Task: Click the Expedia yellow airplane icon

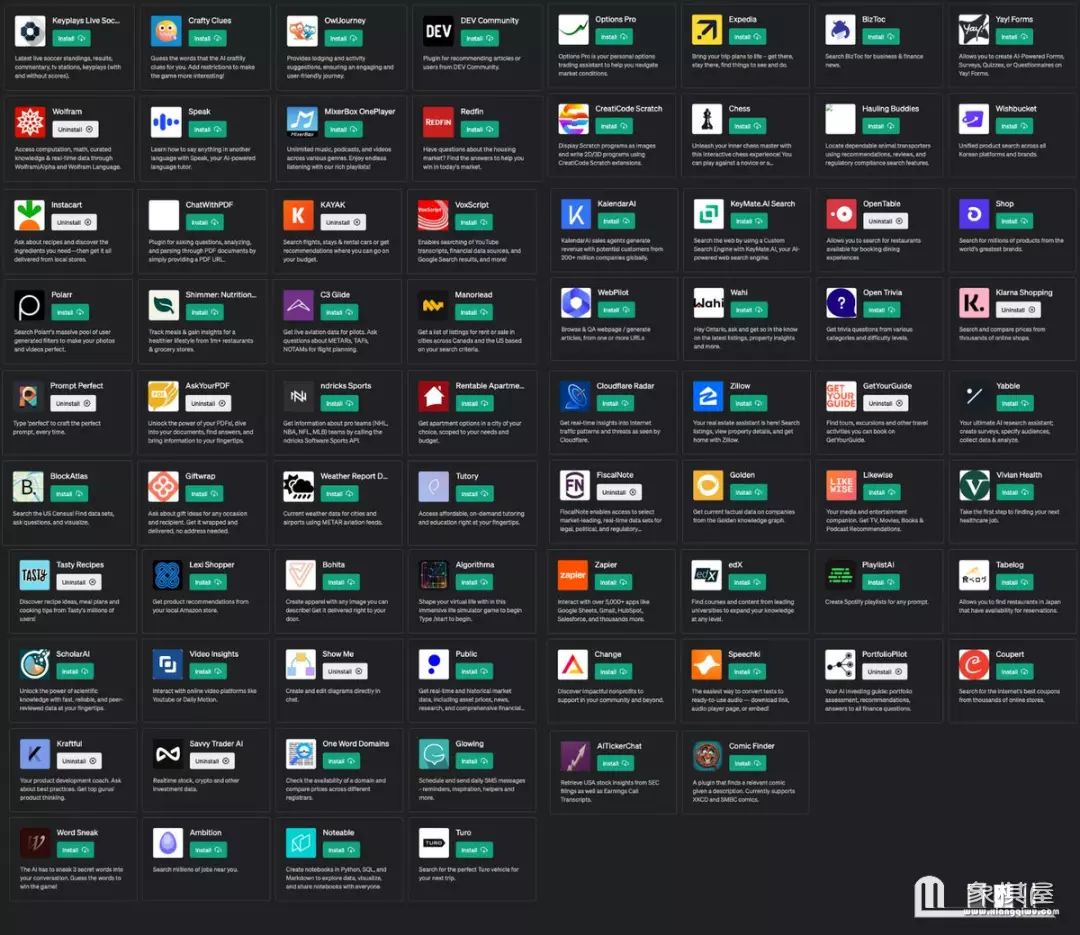Action: [707, 30]
